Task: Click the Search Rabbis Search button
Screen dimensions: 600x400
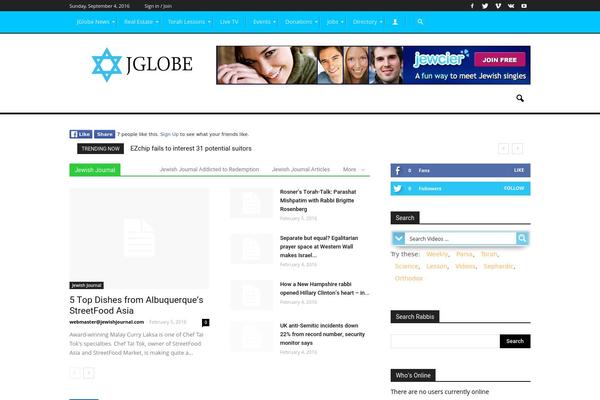Action: (x=515, y=341)
